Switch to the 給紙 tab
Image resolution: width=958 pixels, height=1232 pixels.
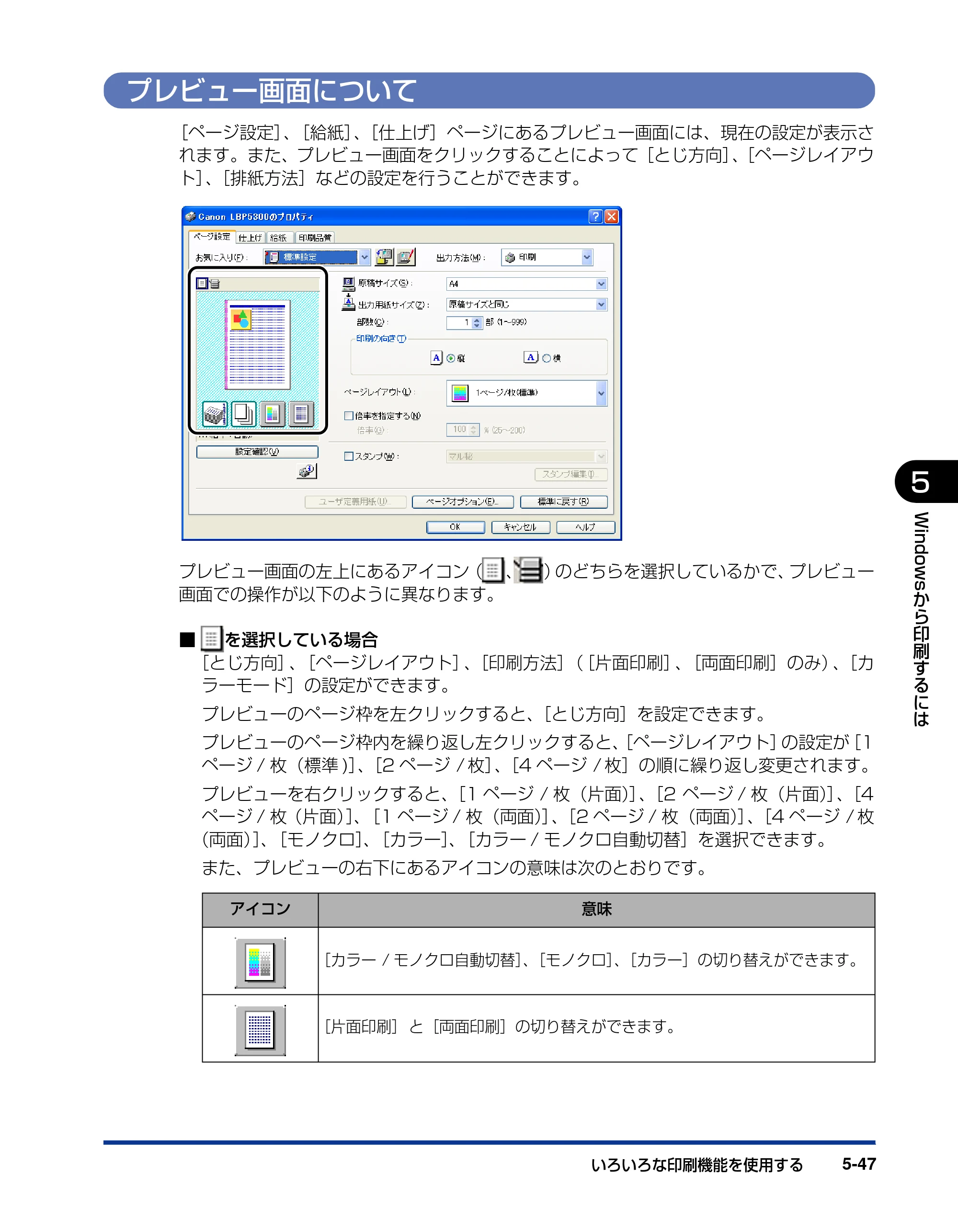[279, 238]
